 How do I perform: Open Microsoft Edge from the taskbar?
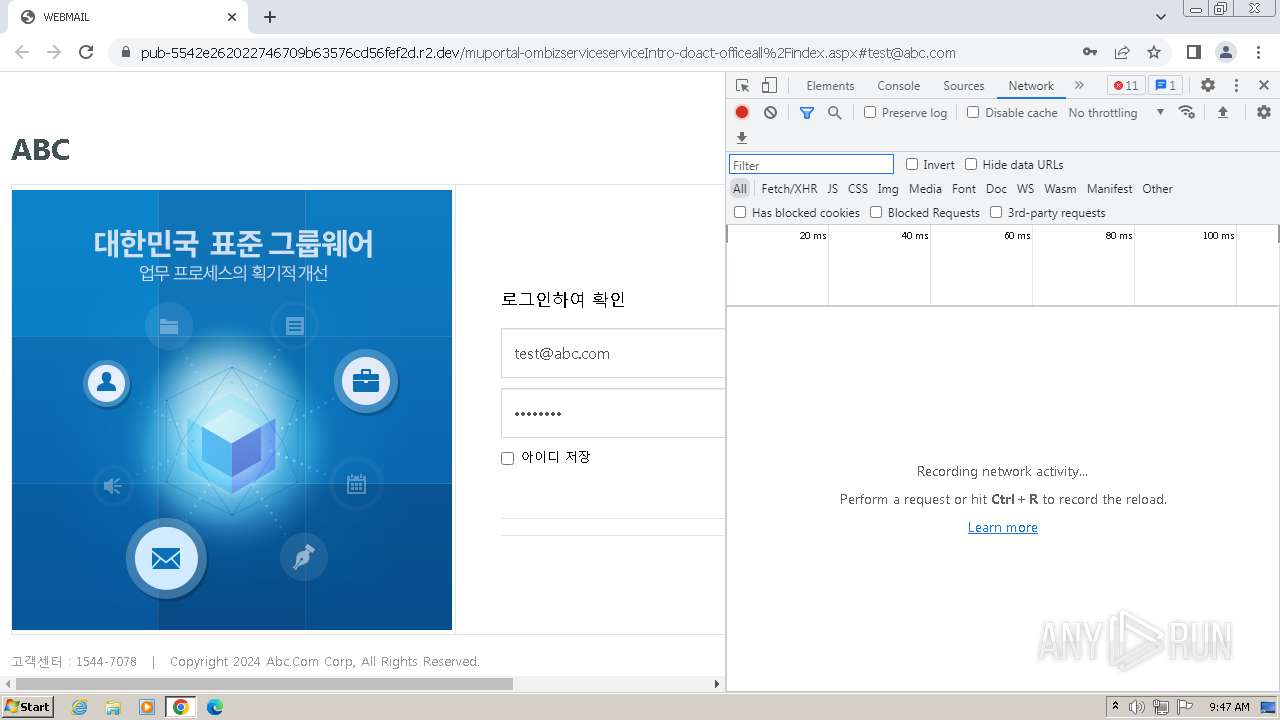click(214, 707)
